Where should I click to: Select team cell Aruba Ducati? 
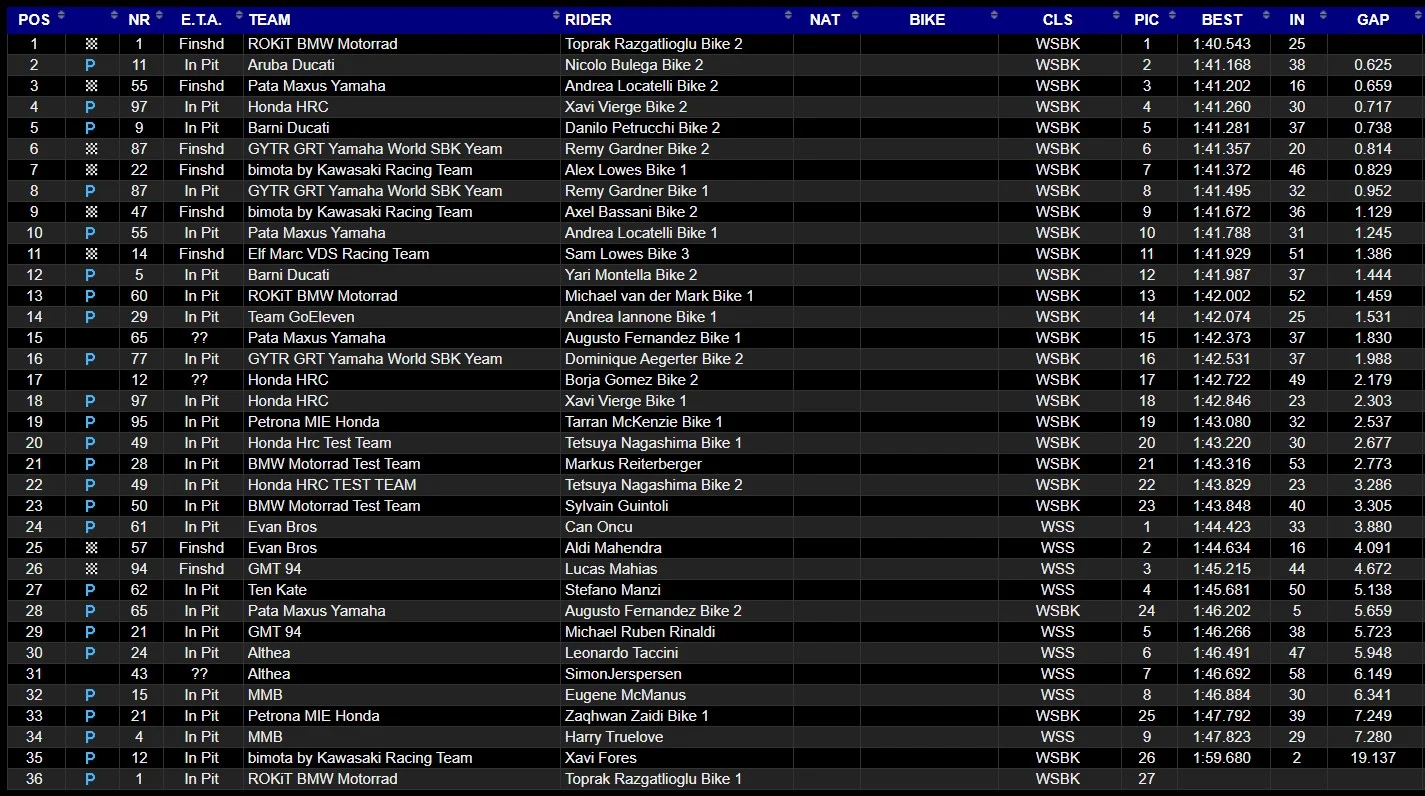pyautogui.click(x=291, y=65)
